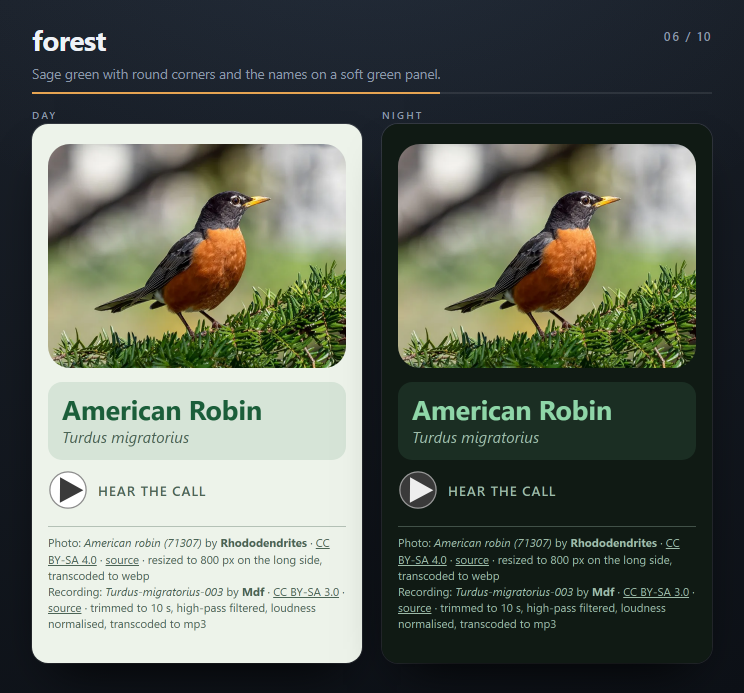The height and width of the screenshot is (693, 744).
Task: Click the Mdf author name in Day card
Action: tap(253, 592)
